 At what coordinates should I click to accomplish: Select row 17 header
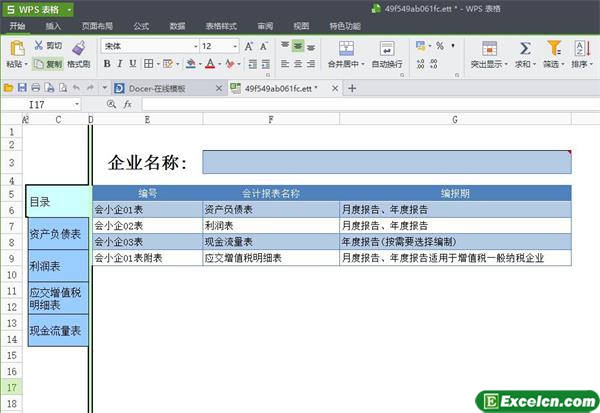click(11, 387)
